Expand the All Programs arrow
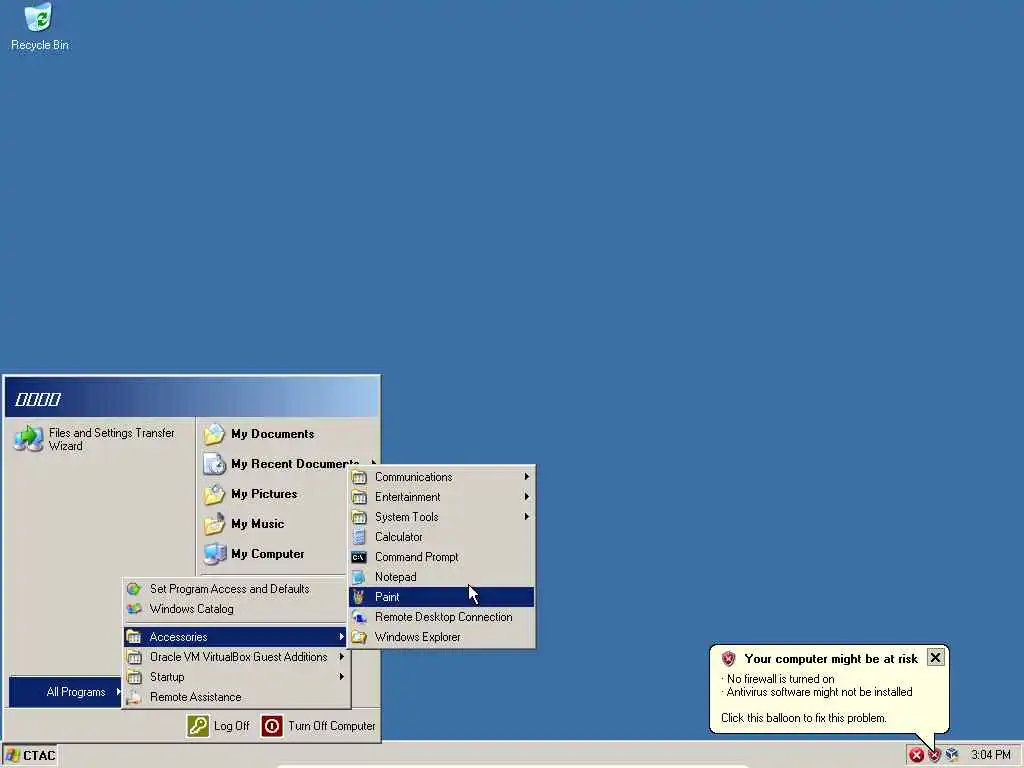Viewport: 1024px width, 768px height. pos(118,692)
